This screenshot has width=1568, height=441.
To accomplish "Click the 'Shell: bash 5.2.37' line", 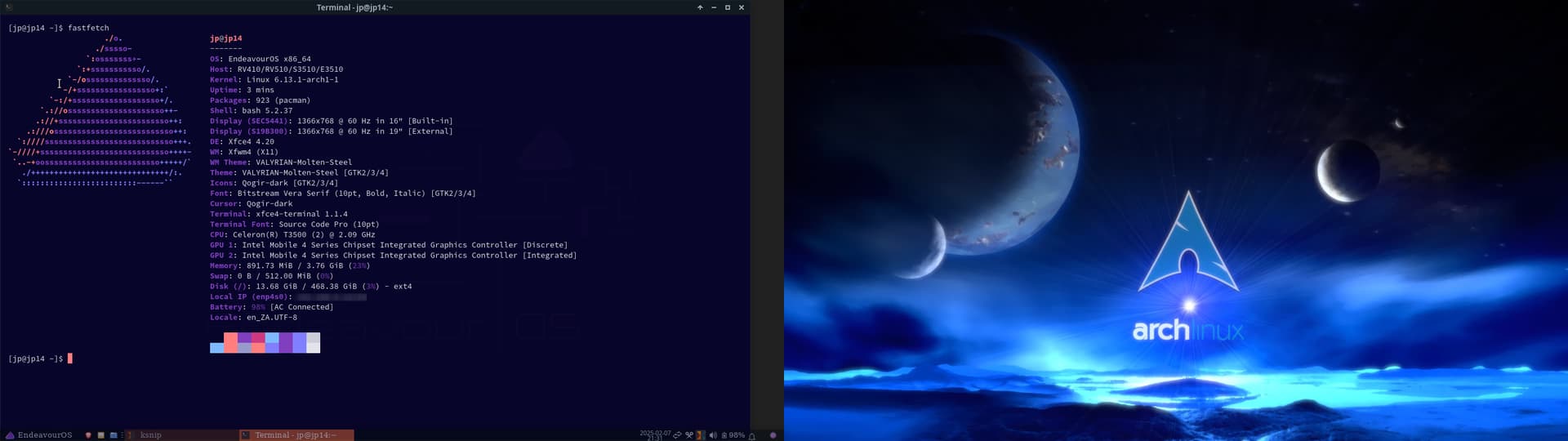I will click(252, 111).
